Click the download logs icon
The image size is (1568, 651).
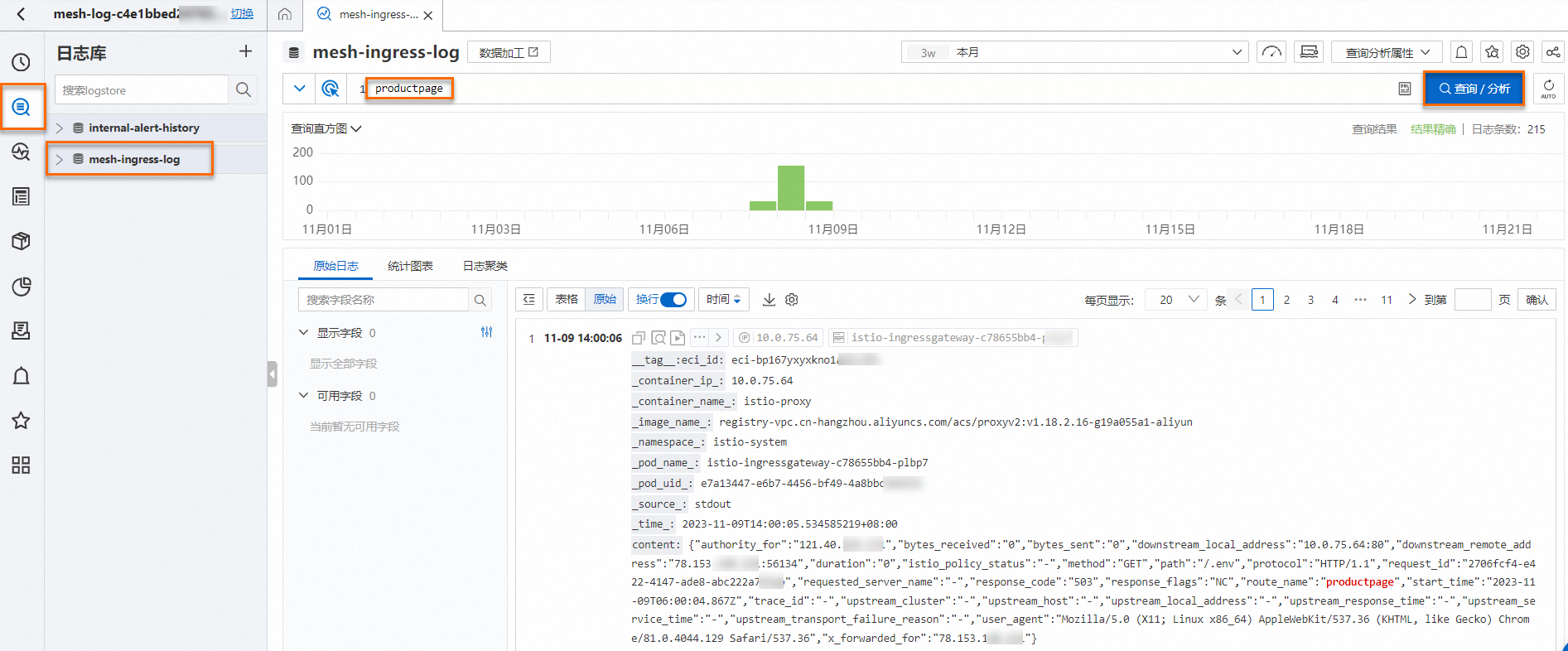[769, 300]
